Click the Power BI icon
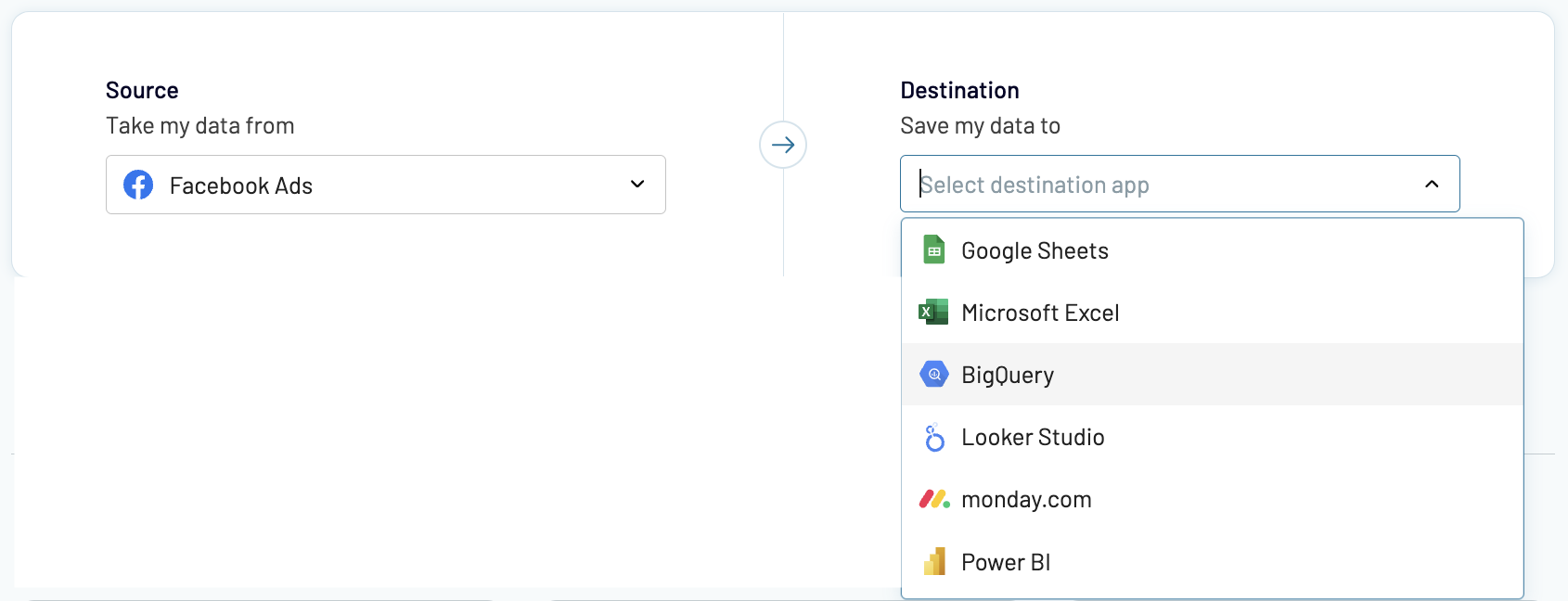This screenshot has height=601, width=1568. coord(934,561)
